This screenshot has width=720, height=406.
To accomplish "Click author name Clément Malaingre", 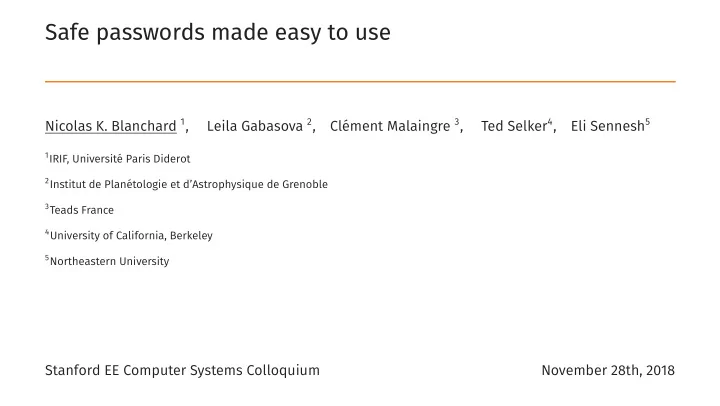I will [x=390, y=126].
